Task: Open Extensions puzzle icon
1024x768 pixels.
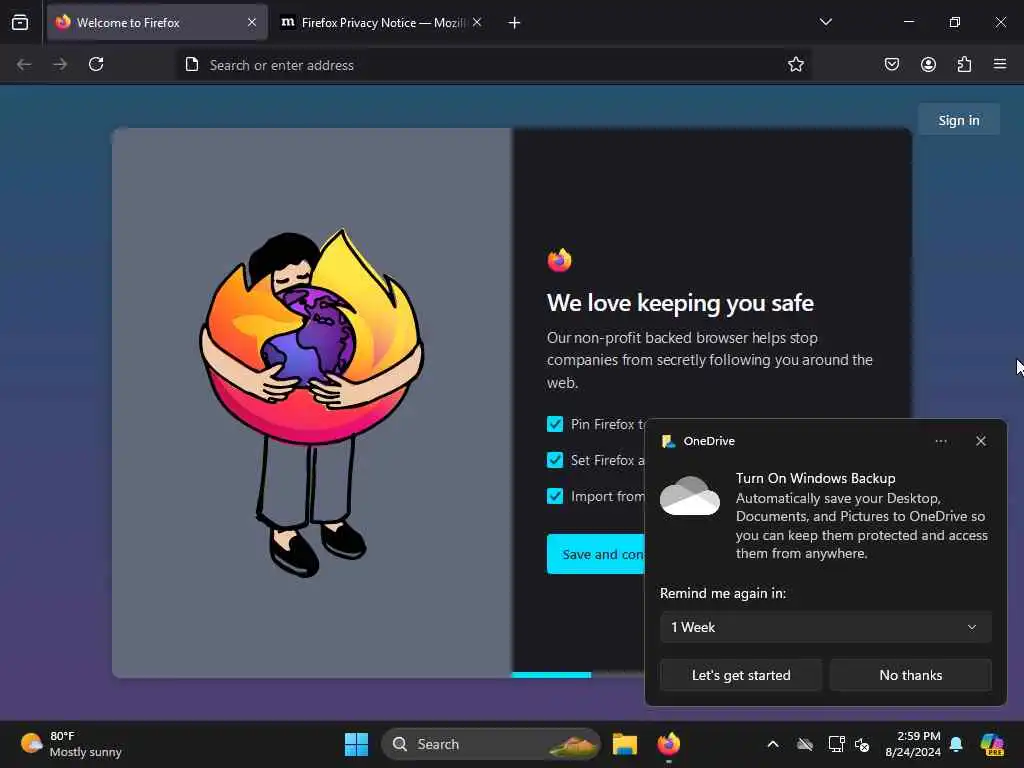Action: tap(964, 64)
